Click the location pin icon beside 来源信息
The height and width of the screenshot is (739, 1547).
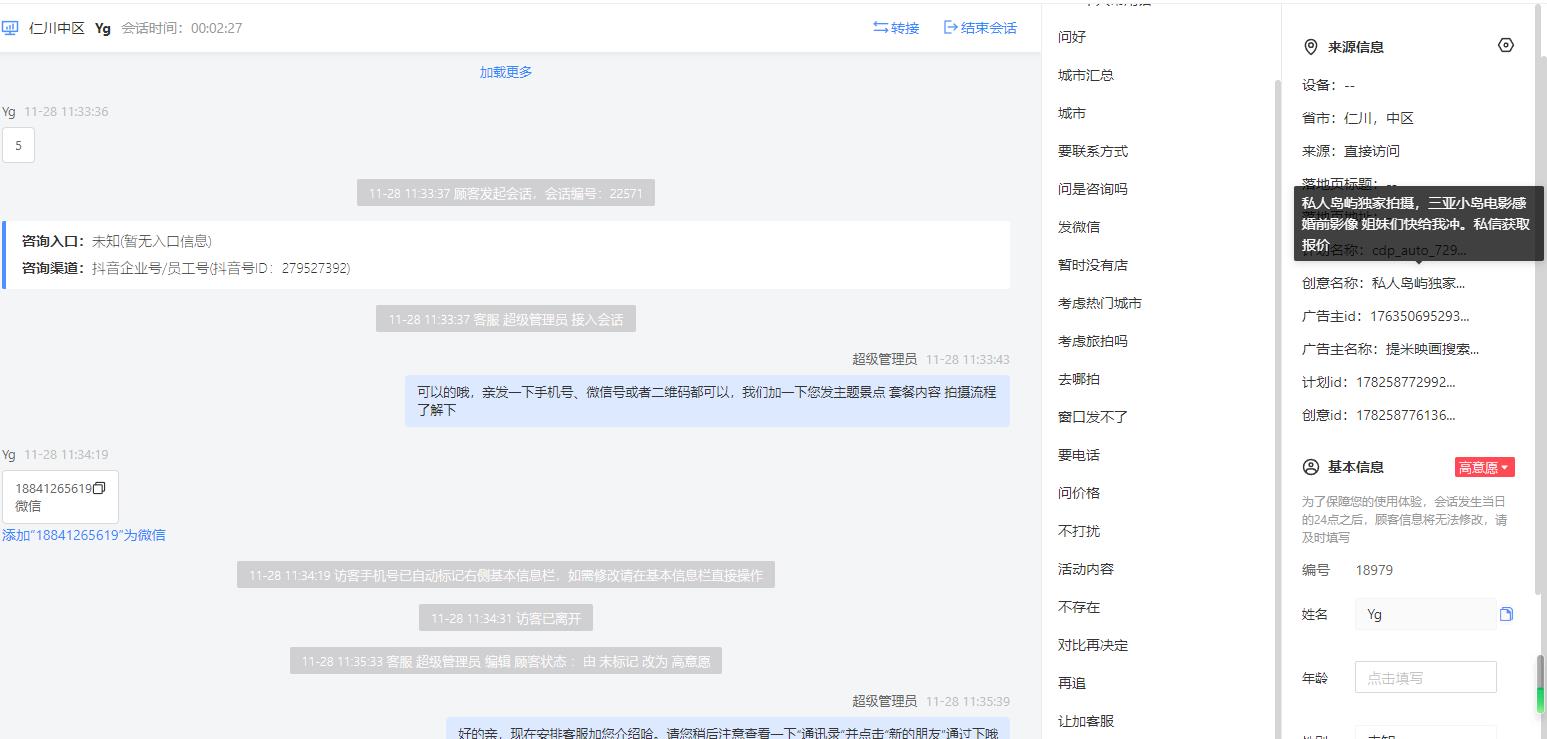[x=1310, y=47]
